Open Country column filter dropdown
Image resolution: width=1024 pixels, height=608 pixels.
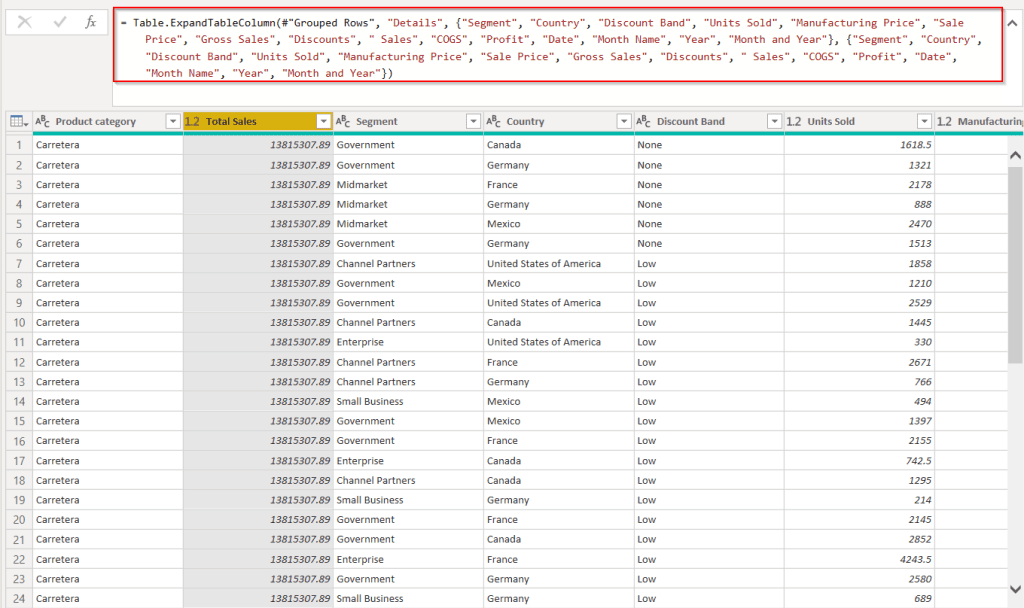tap(624, 121)
